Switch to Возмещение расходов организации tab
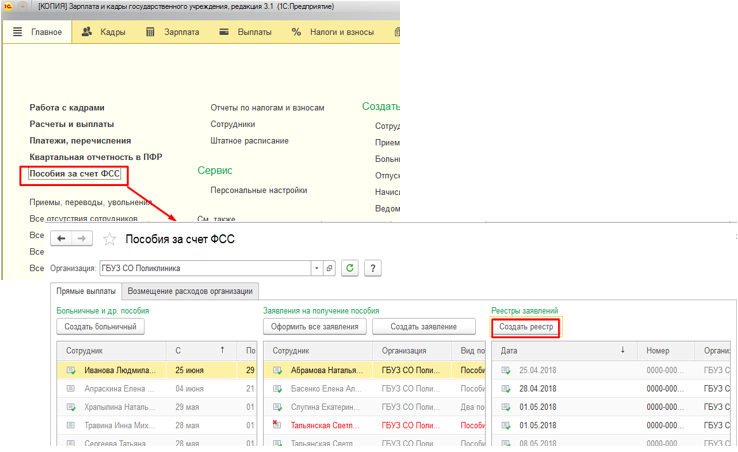 190,291
